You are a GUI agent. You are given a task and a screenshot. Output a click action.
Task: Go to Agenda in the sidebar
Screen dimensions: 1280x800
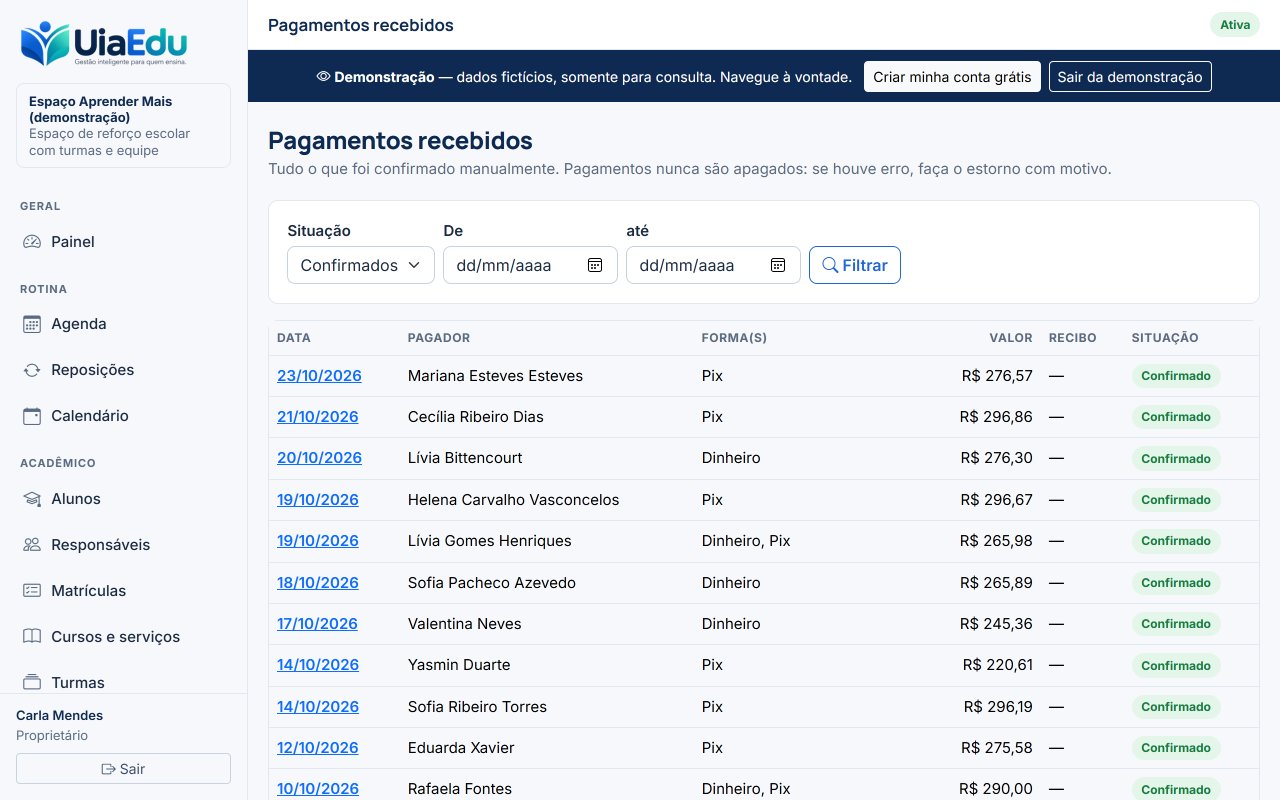point(124,324)
